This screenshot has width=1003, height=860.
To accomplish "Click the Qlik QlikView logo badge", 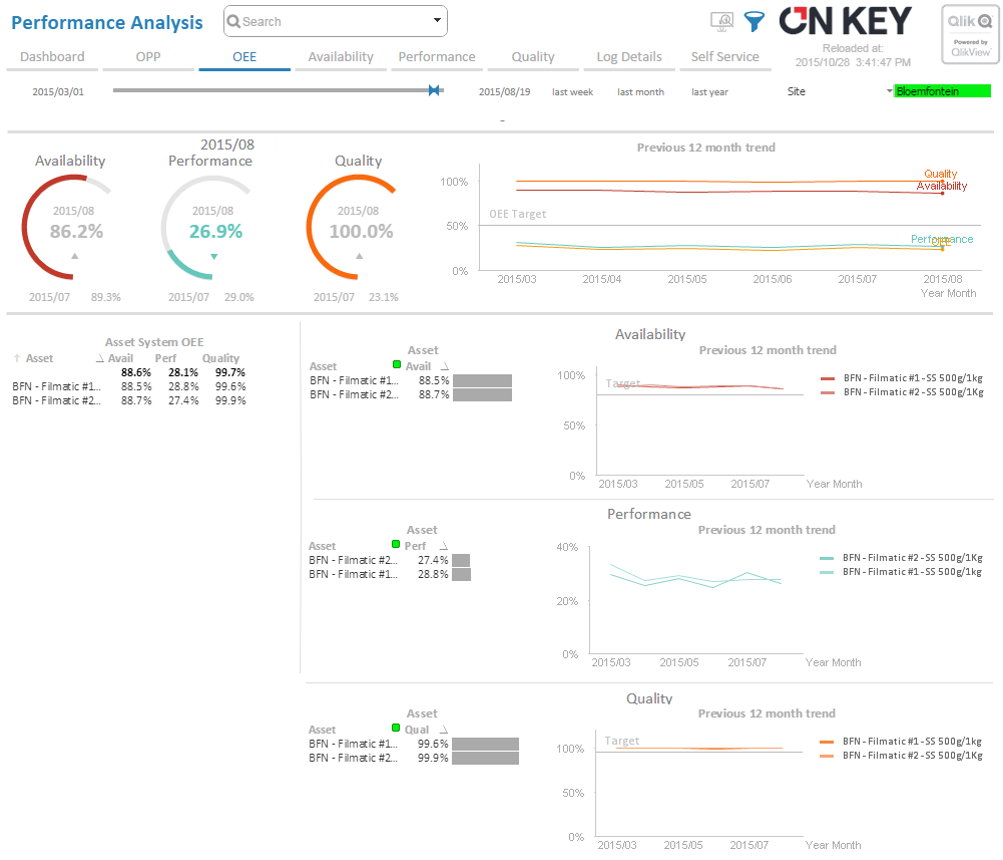I will [x=970, y=35].
